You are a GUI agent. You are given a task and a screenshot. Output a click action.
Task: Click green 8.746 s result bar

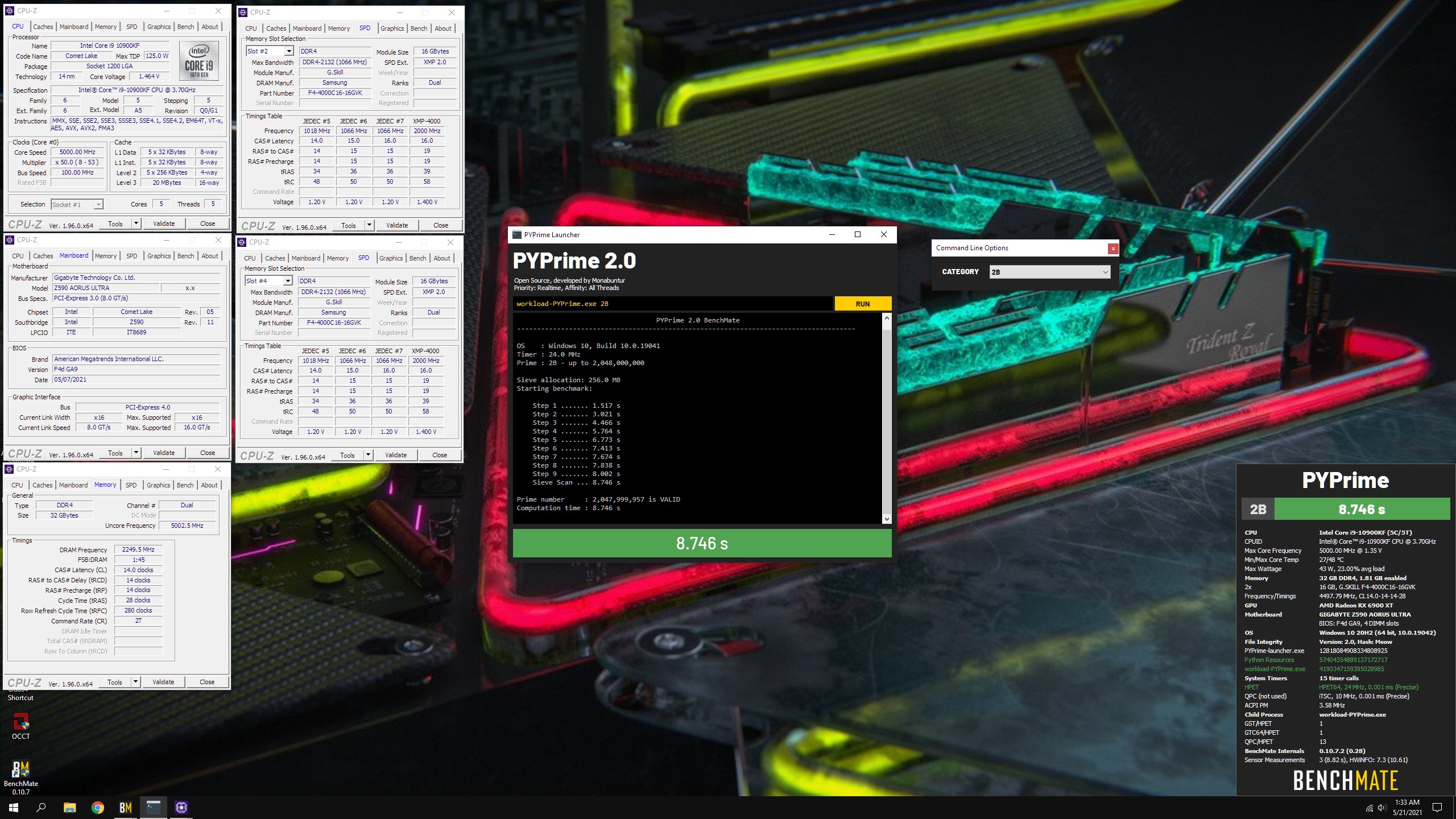coord(702,543)
